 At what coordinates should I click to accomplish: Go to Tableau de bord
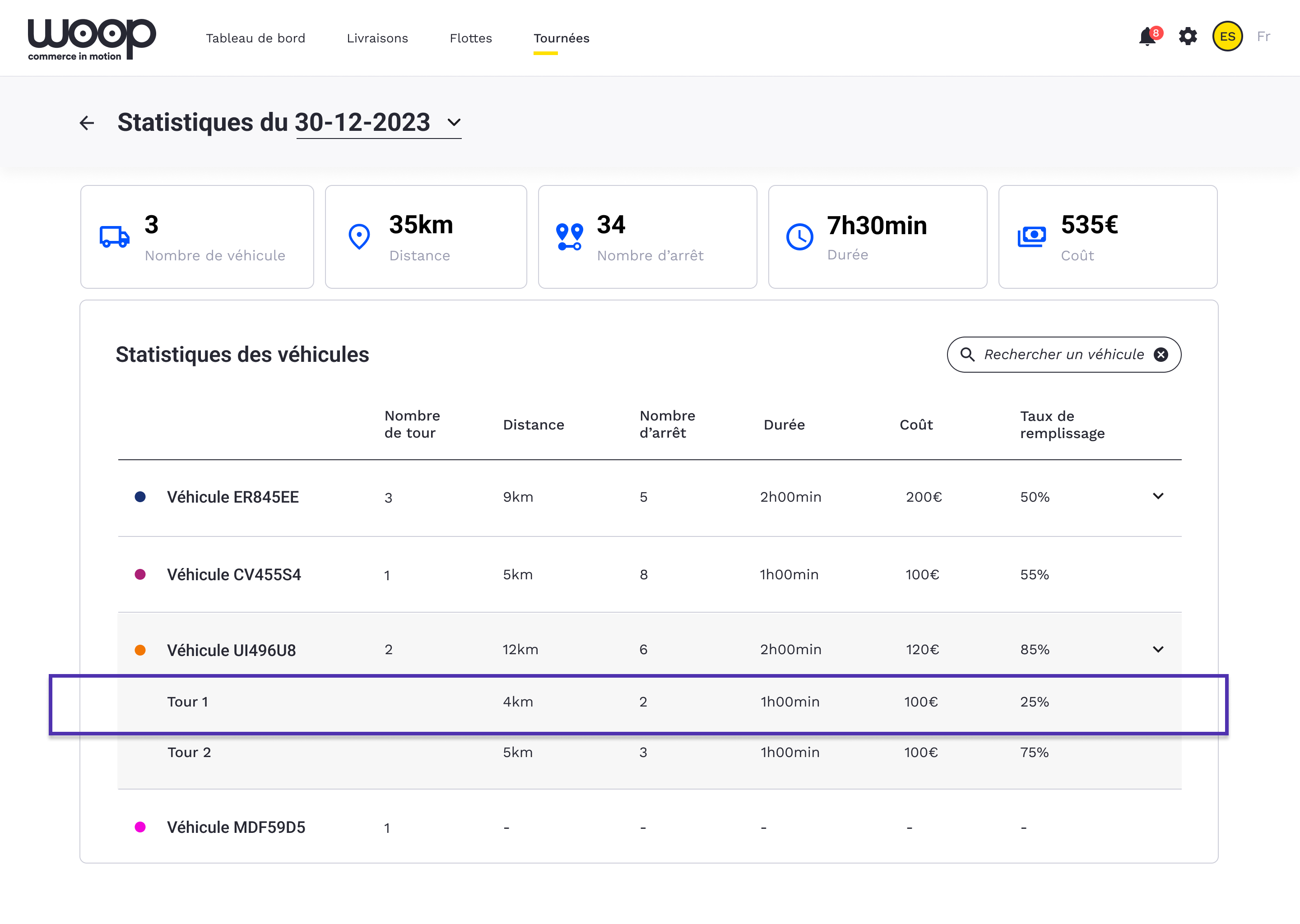point(255,38)
